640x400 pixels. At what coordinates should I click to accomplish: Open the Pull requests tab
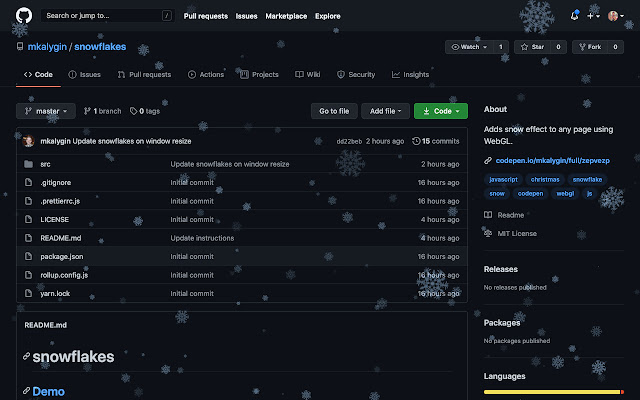[144, 74]
